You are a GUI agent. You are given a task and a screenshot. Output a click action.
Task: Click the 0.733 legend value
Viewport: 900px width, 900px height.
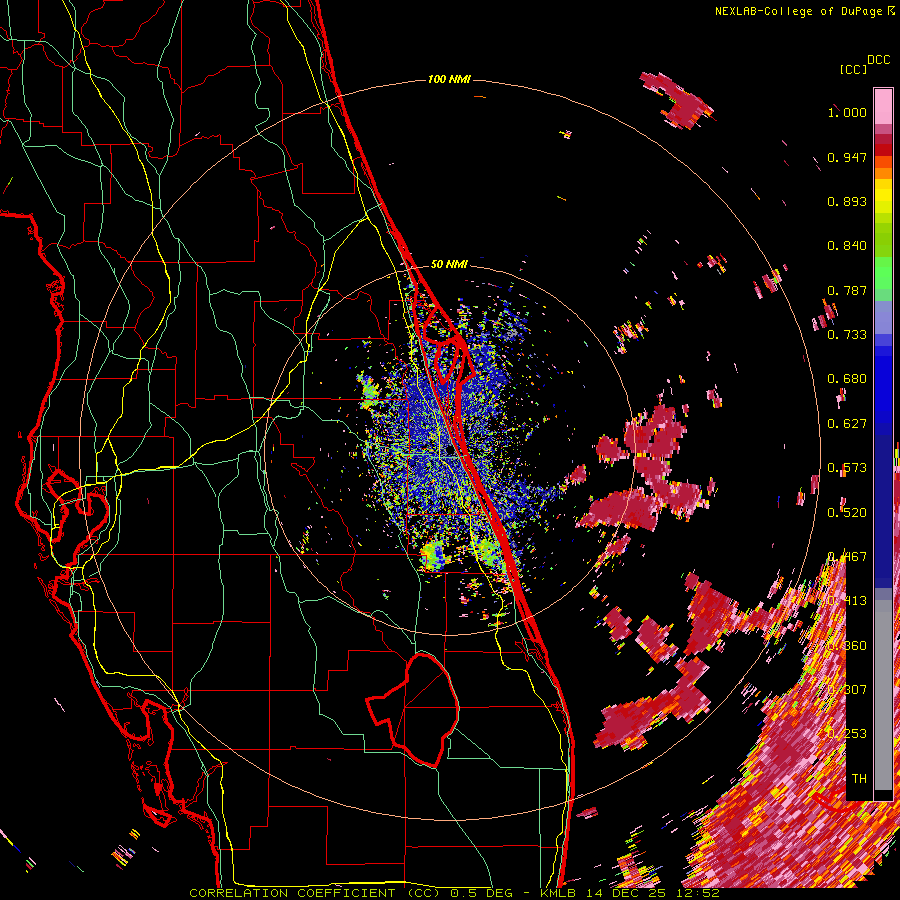(x=847, y=335)
